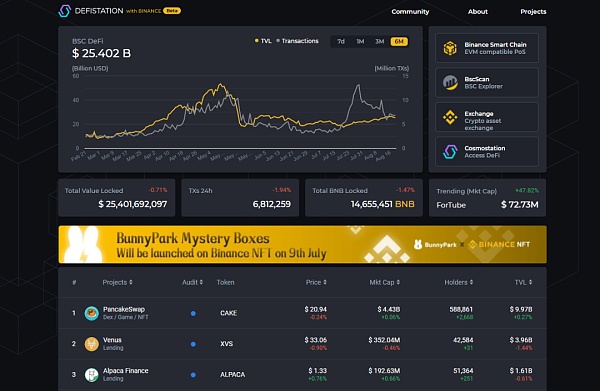
Task: Click the 6,812,259 transactions value
Action: tap(272, 204)
